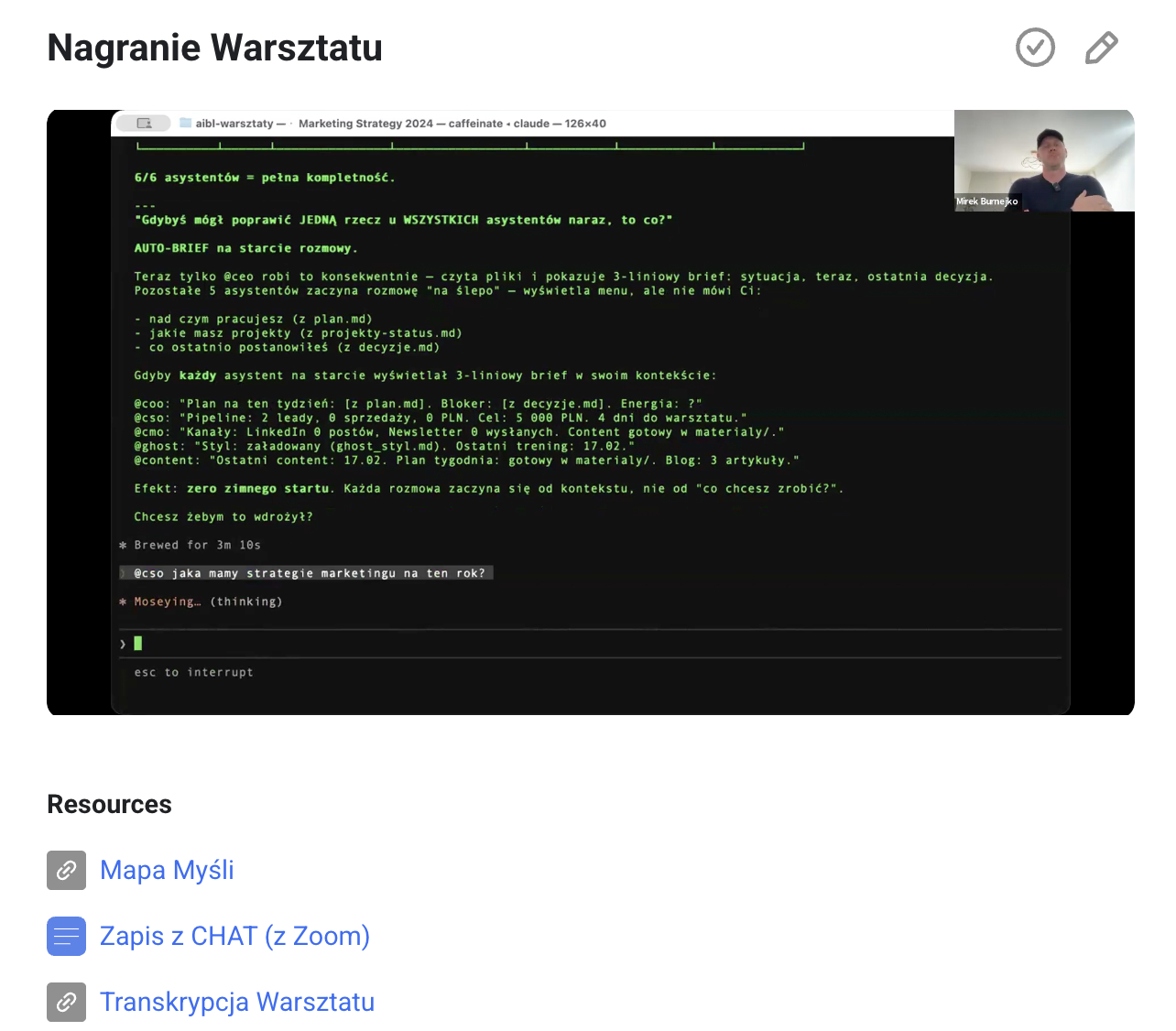Click the highlighted @cso strategie marketingu command line

click(309, 573)
